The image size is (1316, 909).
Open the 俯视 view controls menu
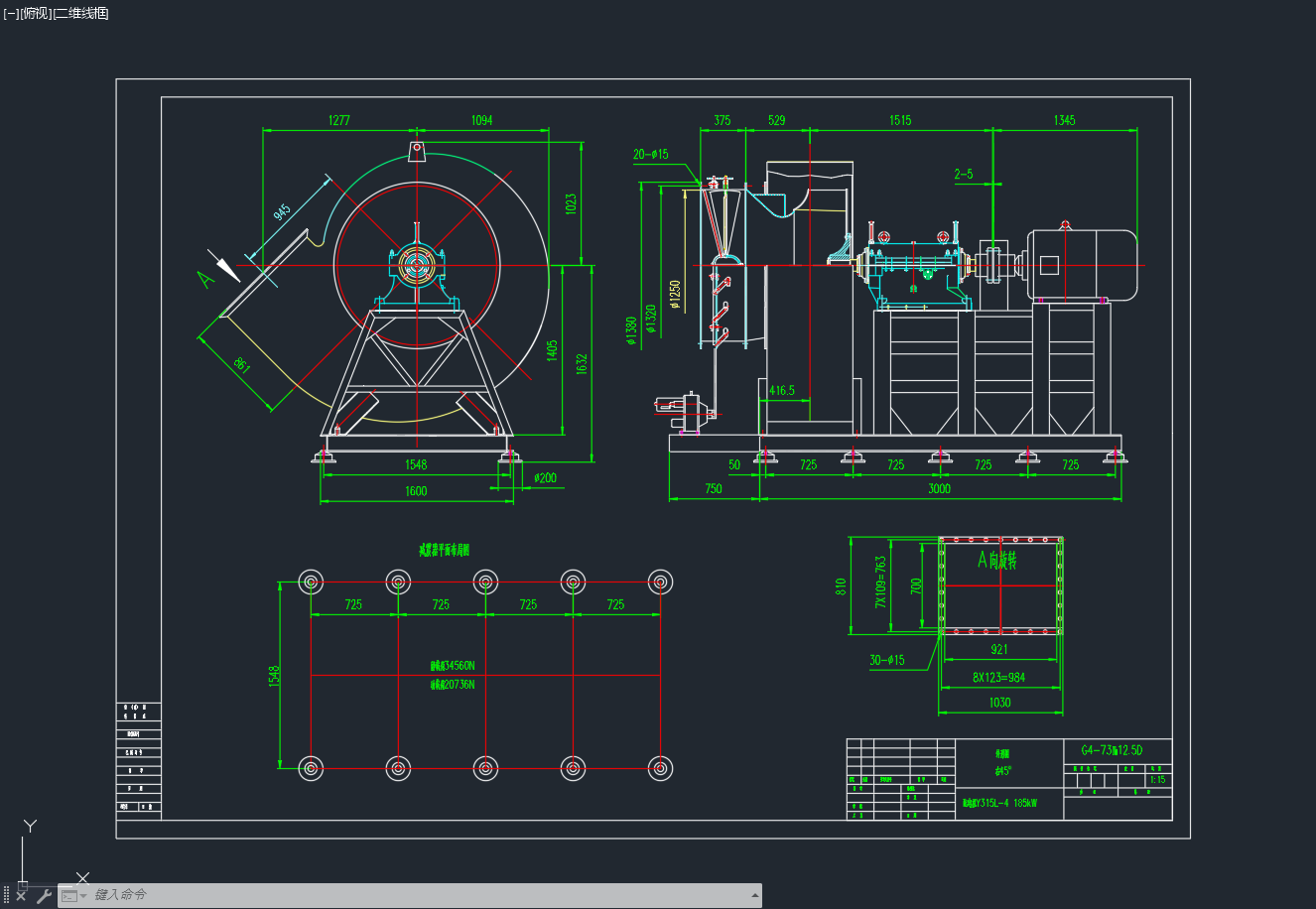[36, 14]
